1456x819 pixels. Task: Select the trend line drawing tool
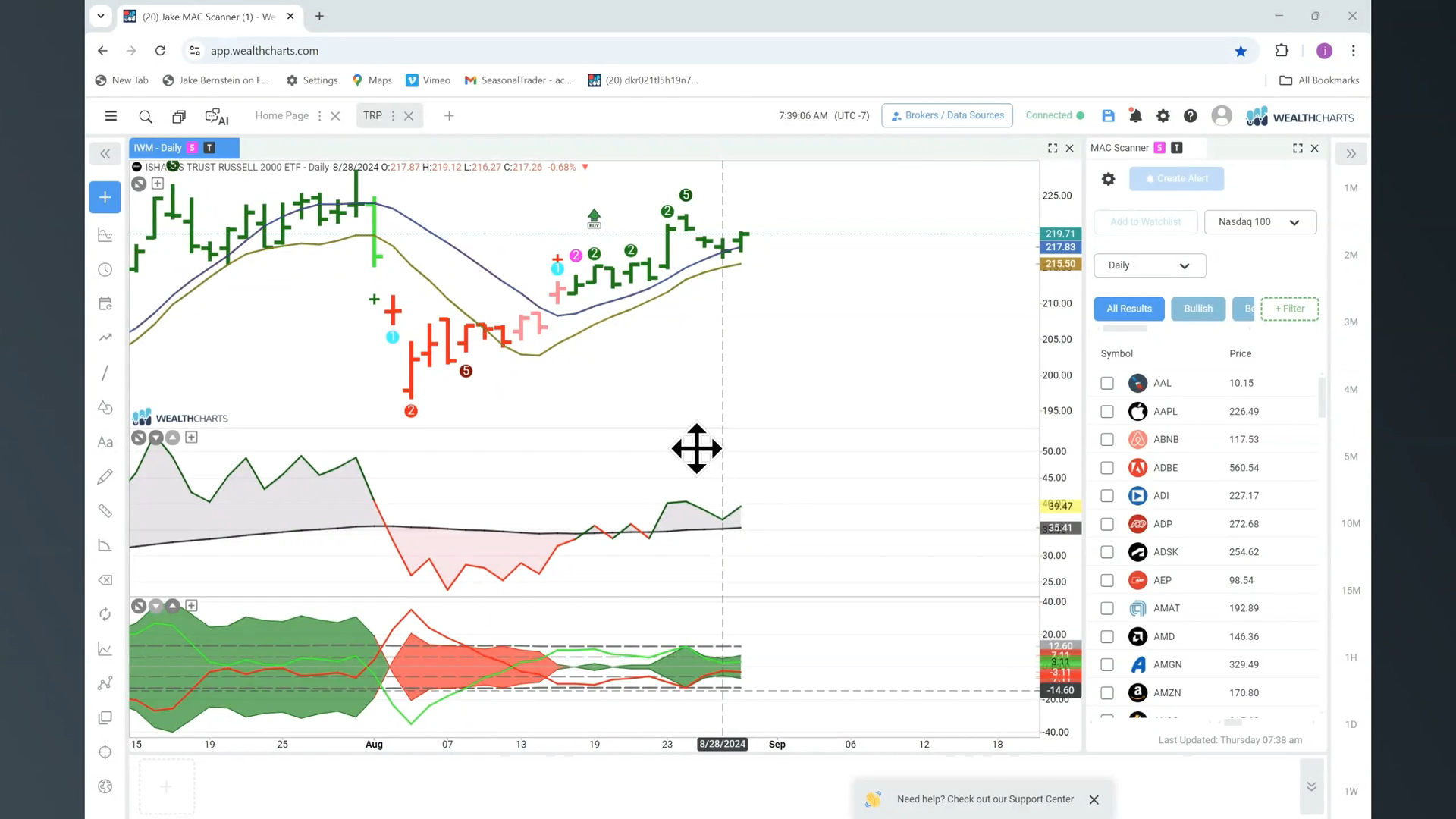click(105, 372)
